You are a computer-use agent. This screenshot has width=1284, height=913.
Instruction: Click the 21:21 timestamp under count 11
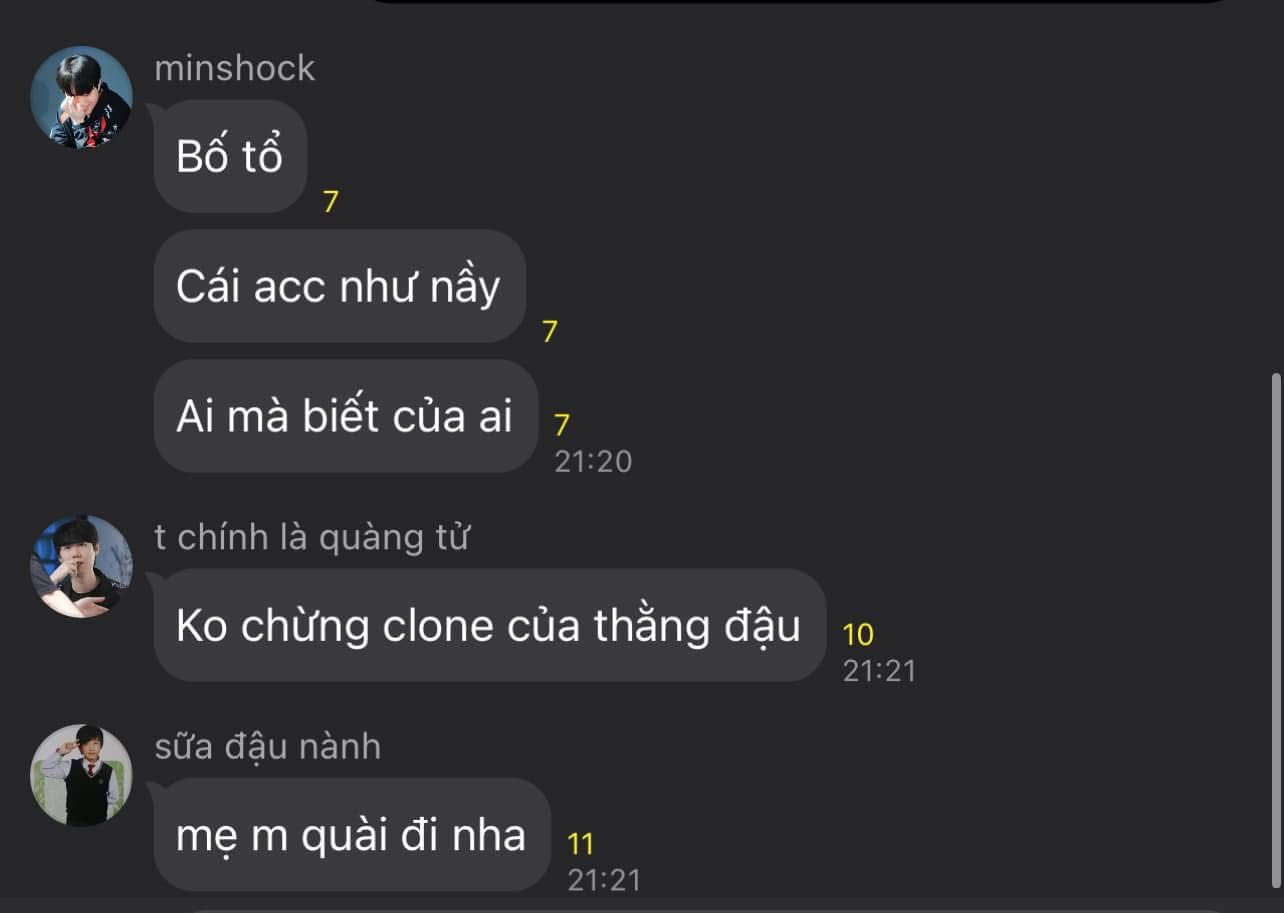tap(605, 880)
